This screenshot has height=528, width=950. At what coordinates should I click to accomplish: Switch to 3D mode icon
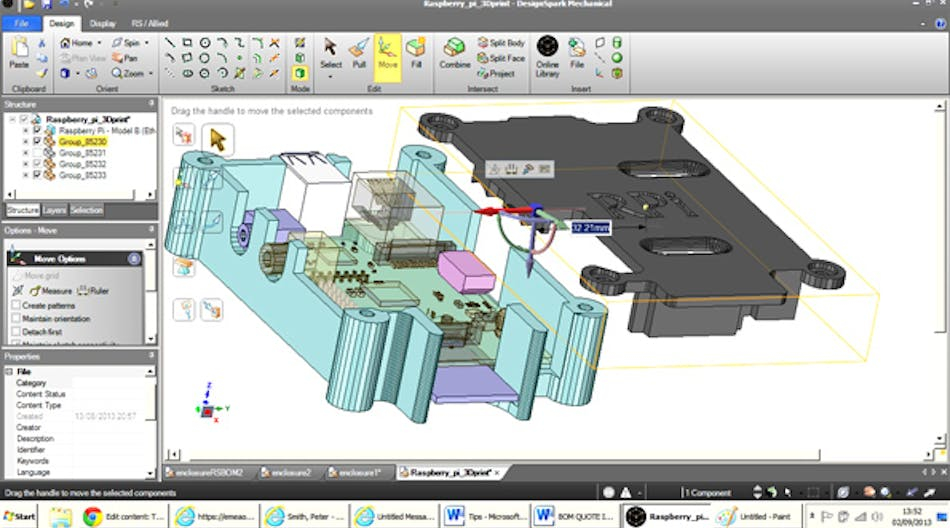point(300,73)
